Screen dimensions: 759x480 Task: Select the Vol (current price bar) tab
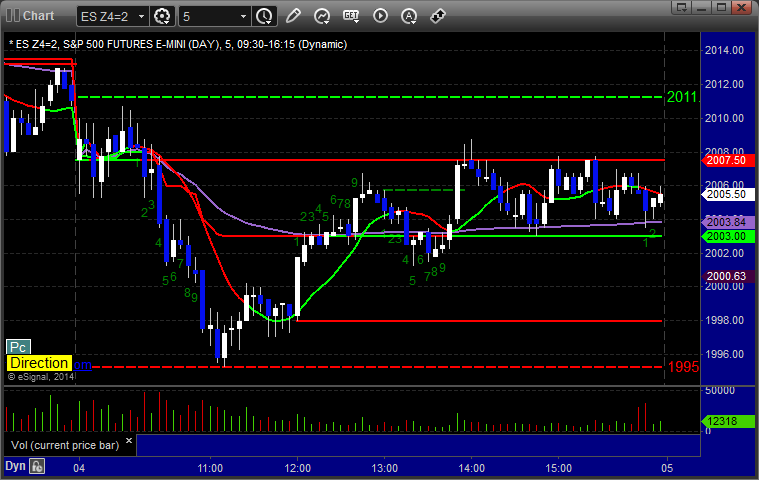65,445
